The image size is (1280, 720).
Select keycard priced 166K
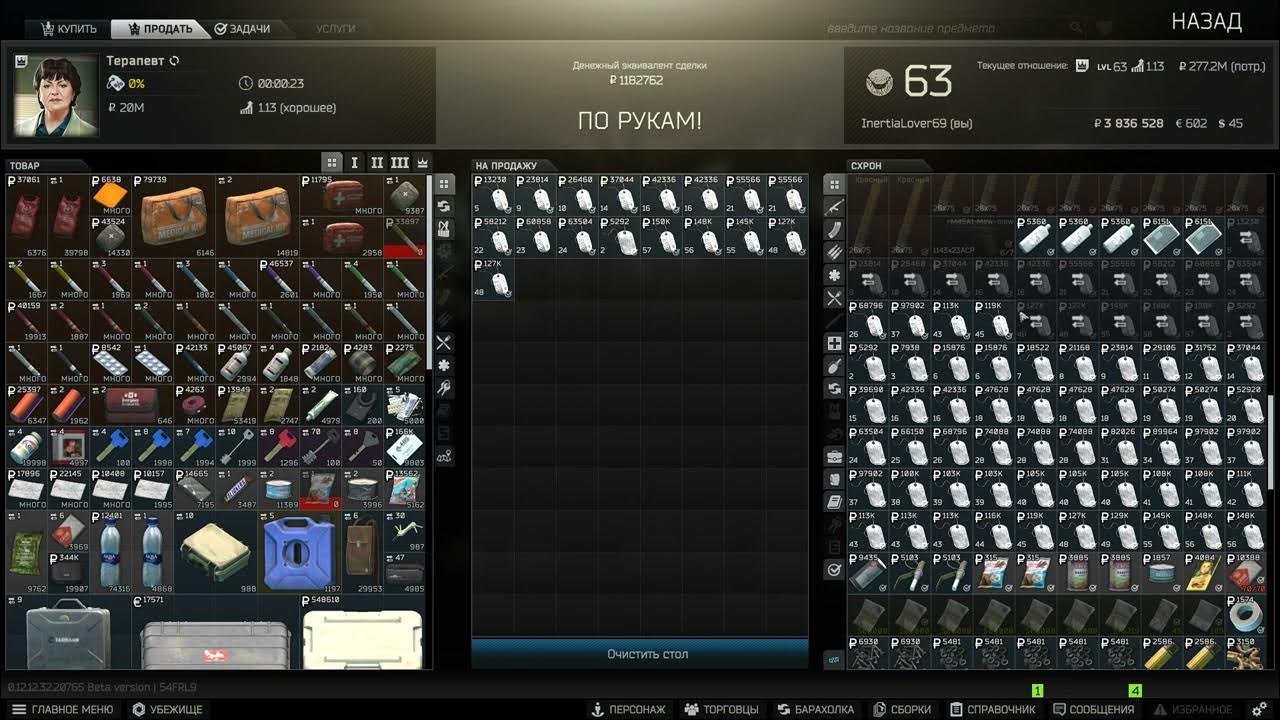pyautogui.click(x=404, y=448)
